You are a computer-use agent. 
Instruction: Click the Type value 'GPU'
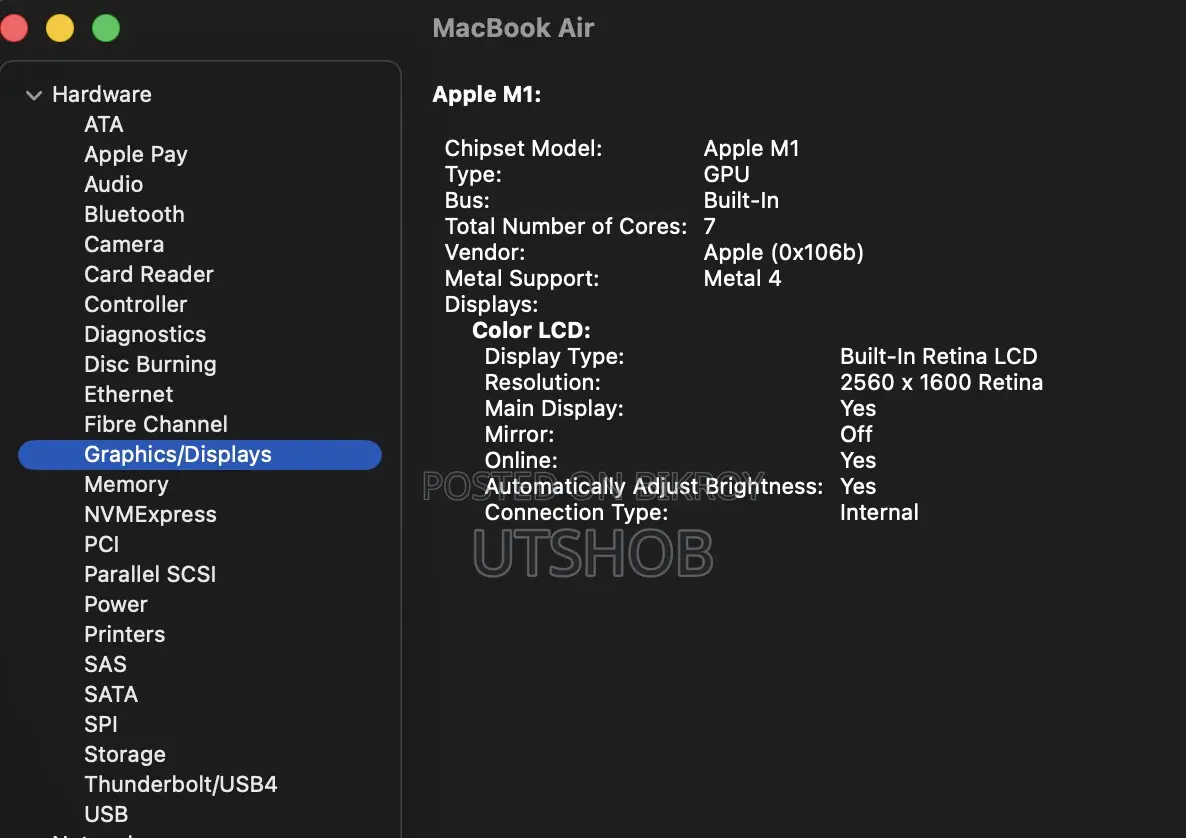726,174
